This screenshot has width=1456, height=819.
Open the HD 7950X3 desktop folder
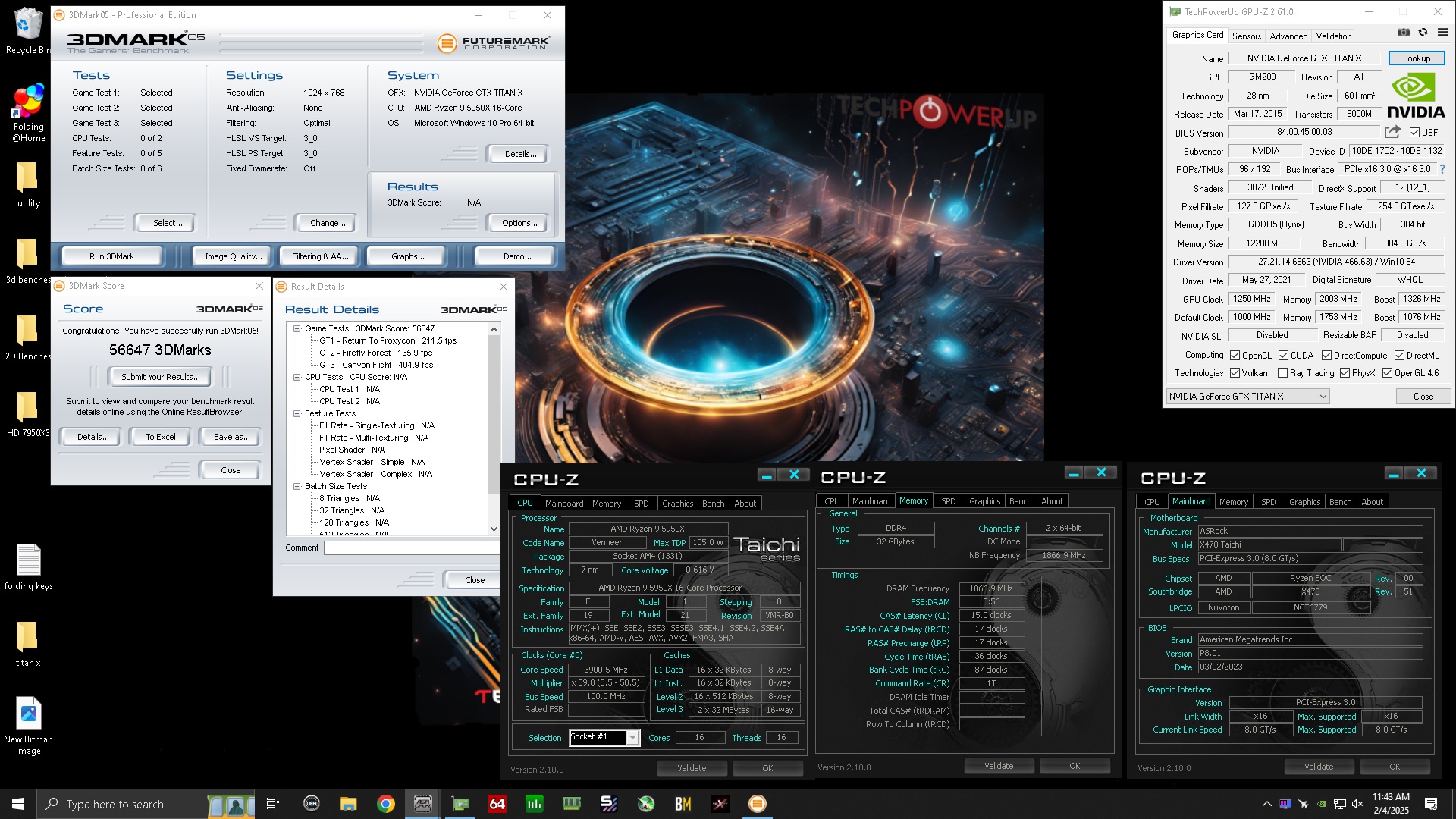point(28,414)
